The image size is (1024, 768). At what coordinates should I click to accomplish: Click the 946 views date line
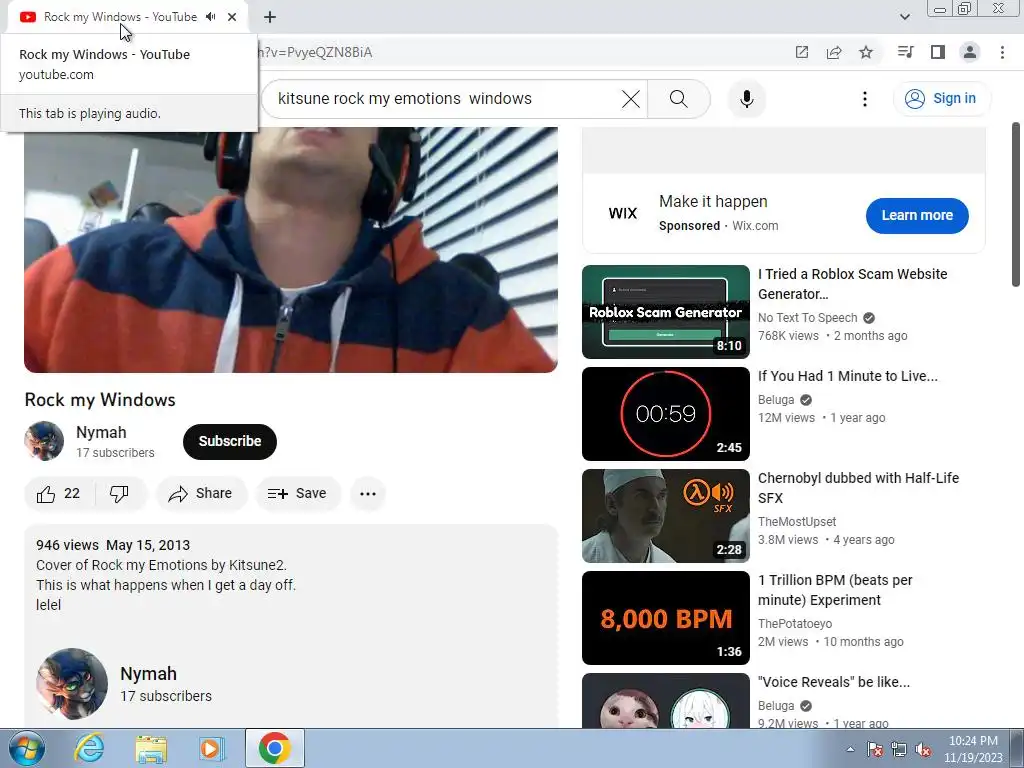113,545
